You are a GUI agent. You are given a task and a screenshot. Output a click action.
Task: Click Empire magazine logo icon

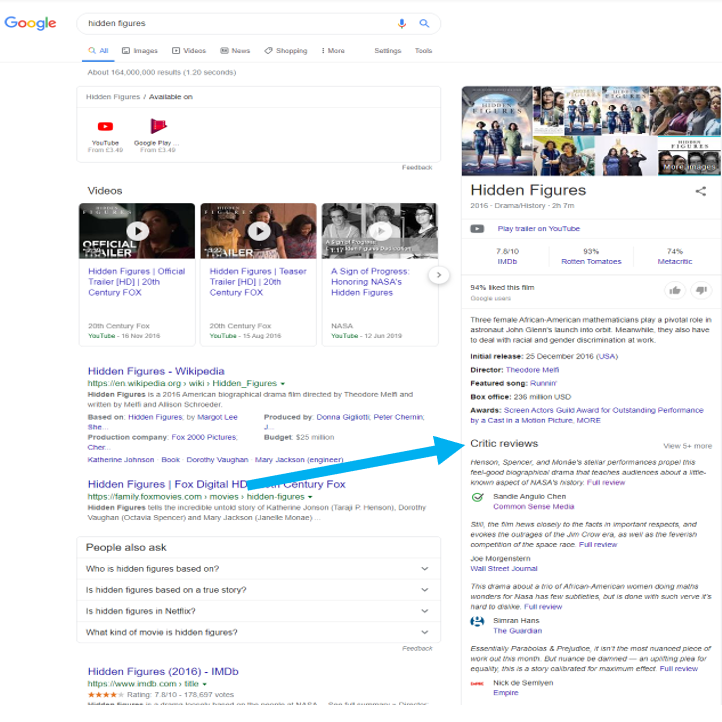tap(477, 684)
